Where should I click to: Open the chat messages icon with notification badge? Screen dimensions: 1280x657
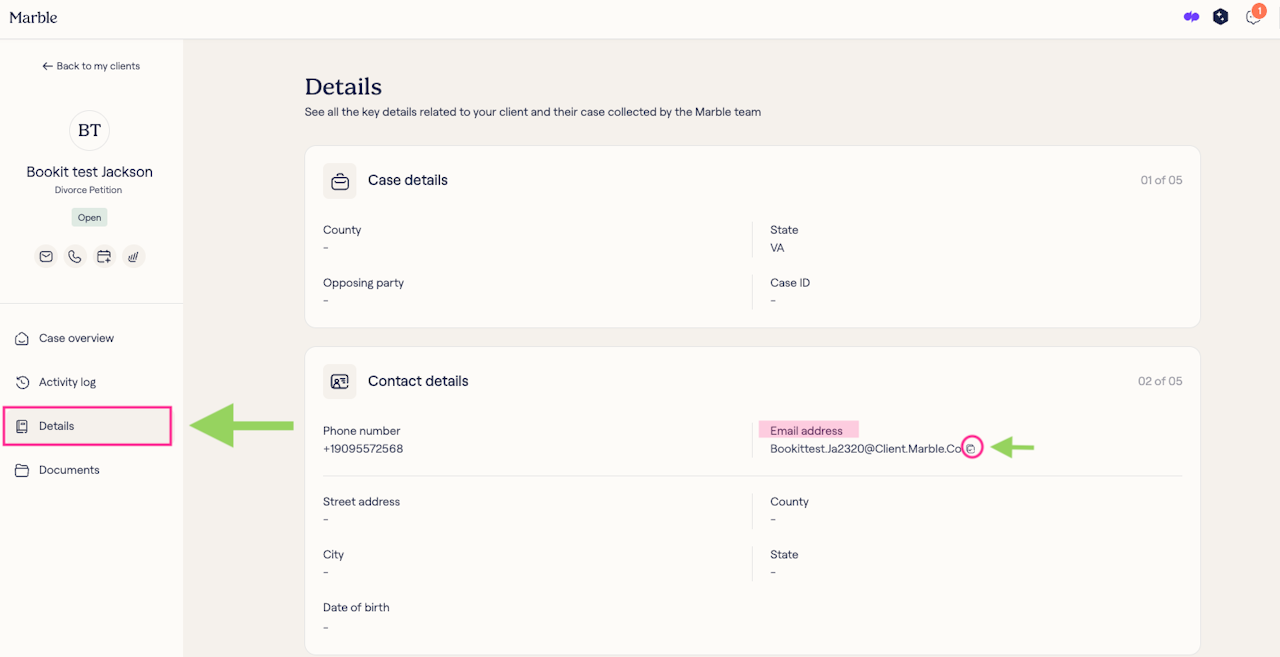click(x=1253, y=17)
